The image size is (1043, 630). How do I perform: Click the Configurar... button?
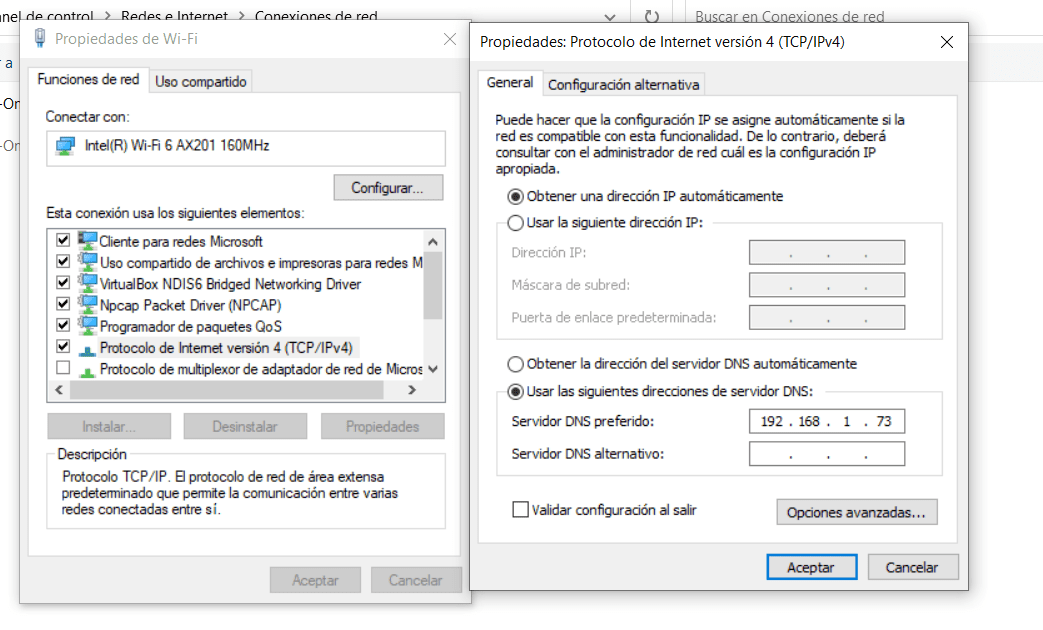coord(388,188)
